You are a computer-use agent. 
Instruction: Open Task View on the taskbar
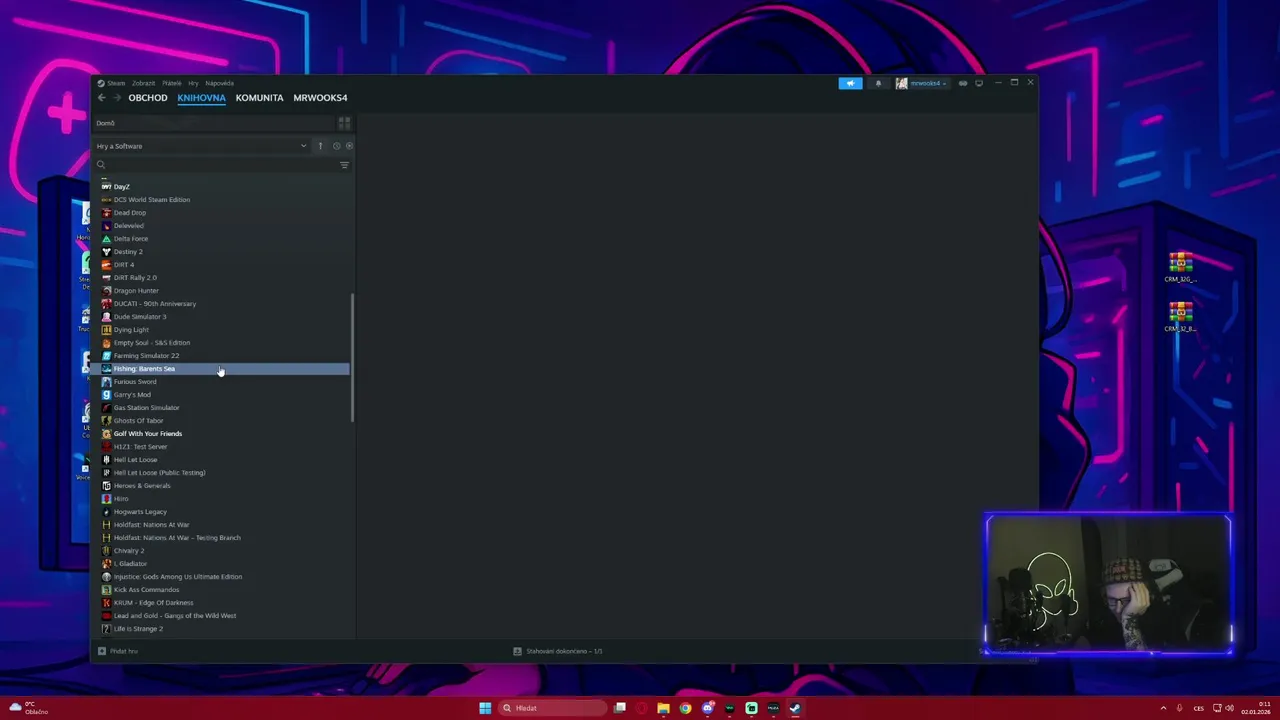[x=620, y=708]
